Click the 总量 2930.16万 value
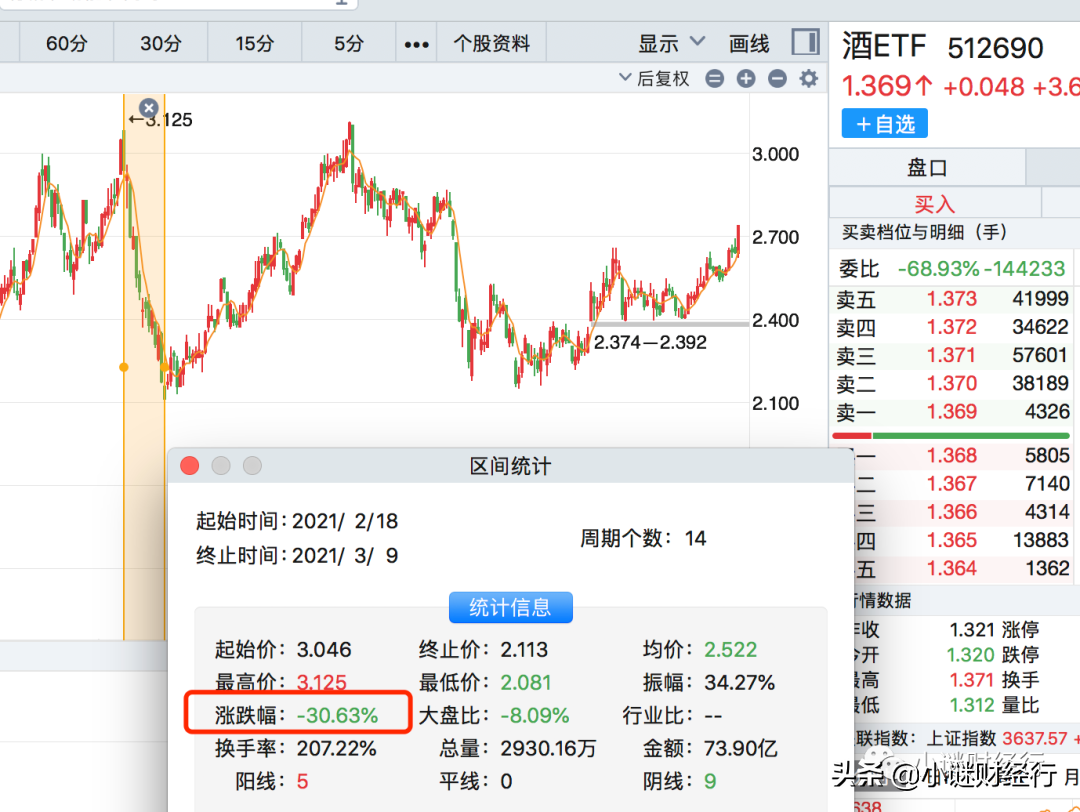The image size is (1080, 812). (x=548, y=749)
